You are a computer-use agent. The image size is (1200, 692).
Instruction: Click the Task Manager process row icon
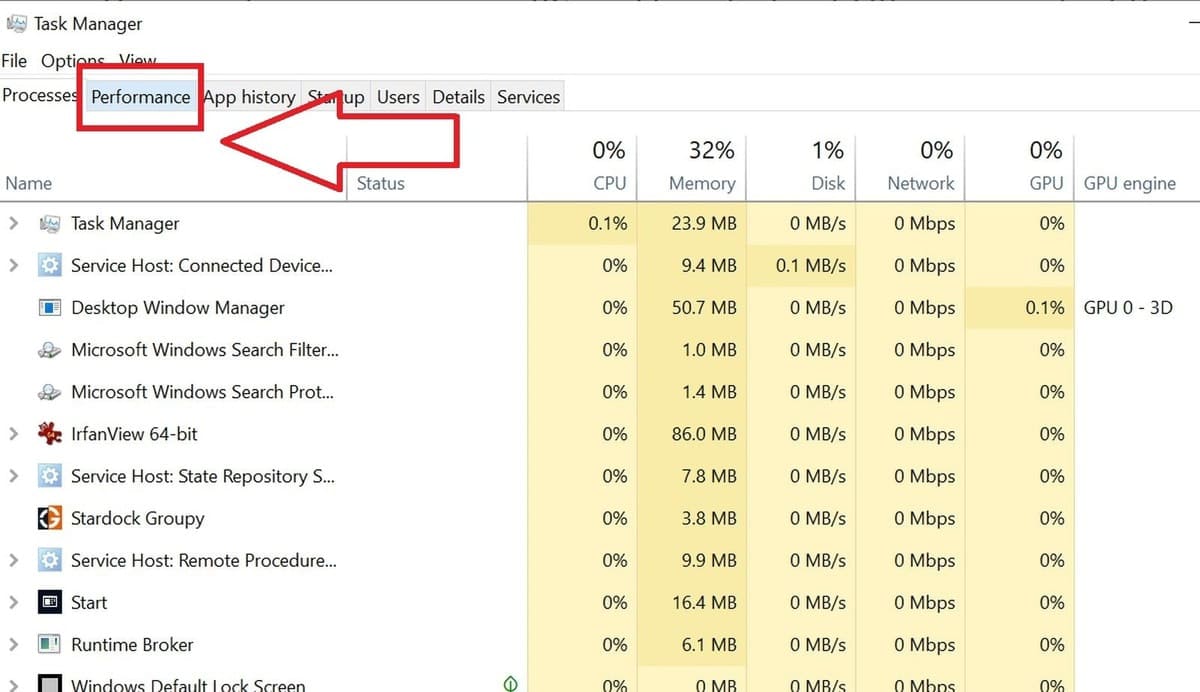pos(49,224)
